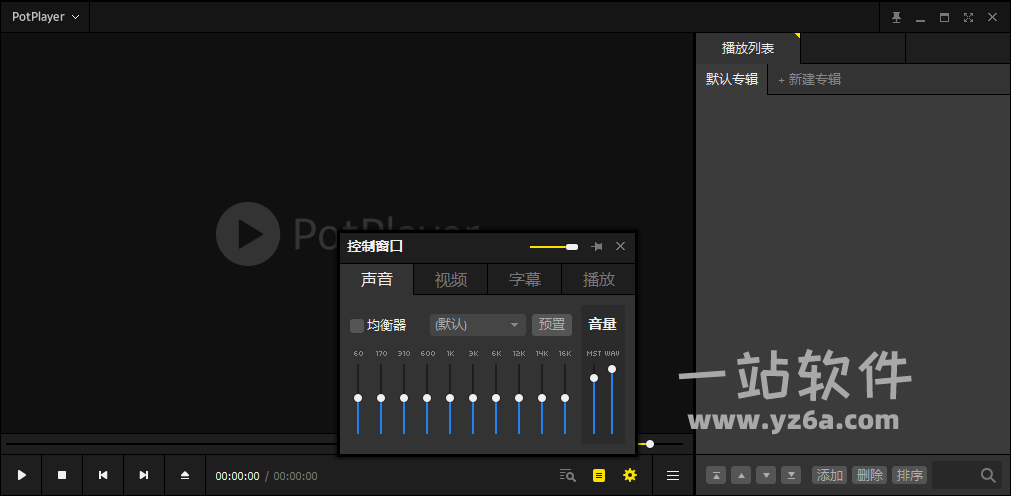The image size is (1011, 496).
Task: Switch to the 字幕 tab
Action: 525,279
